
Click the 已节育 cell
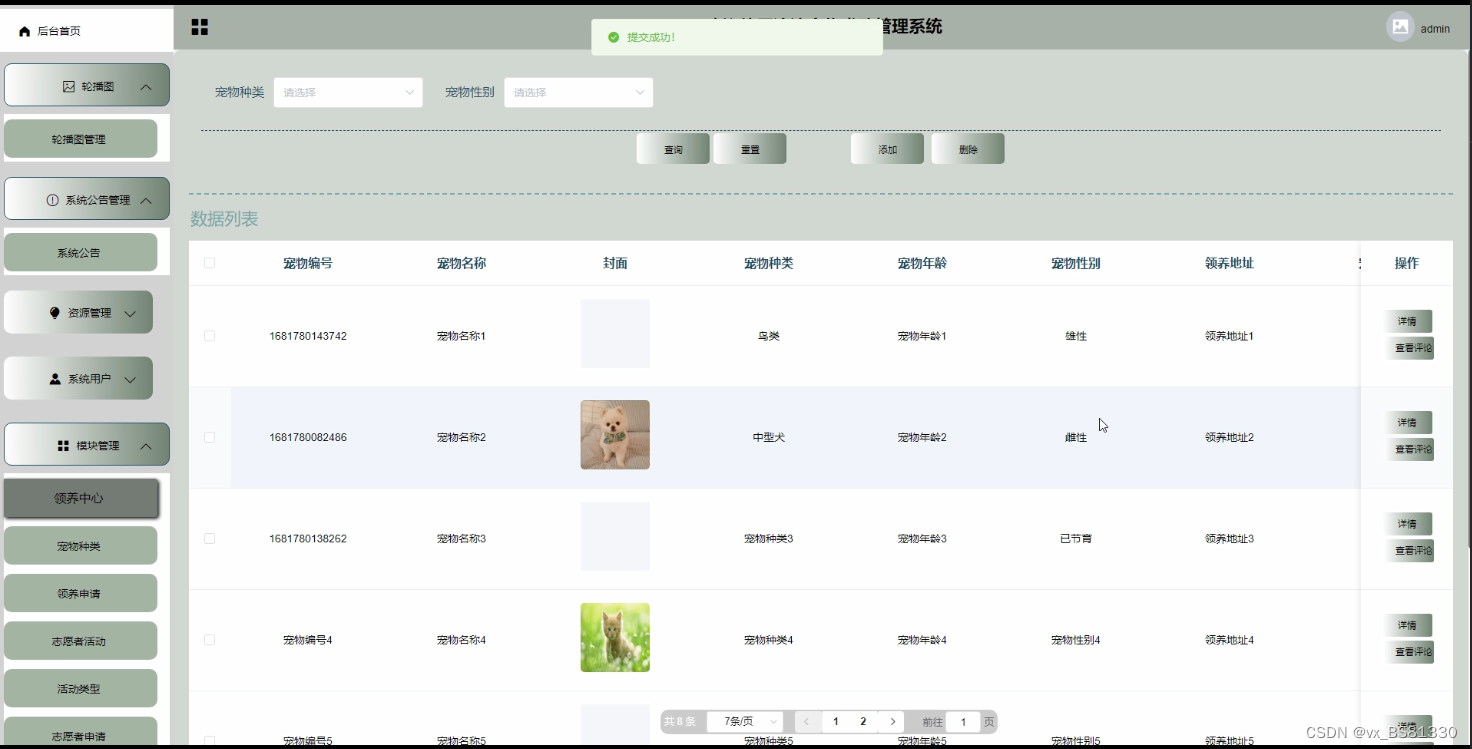[x=1076, y=539]
